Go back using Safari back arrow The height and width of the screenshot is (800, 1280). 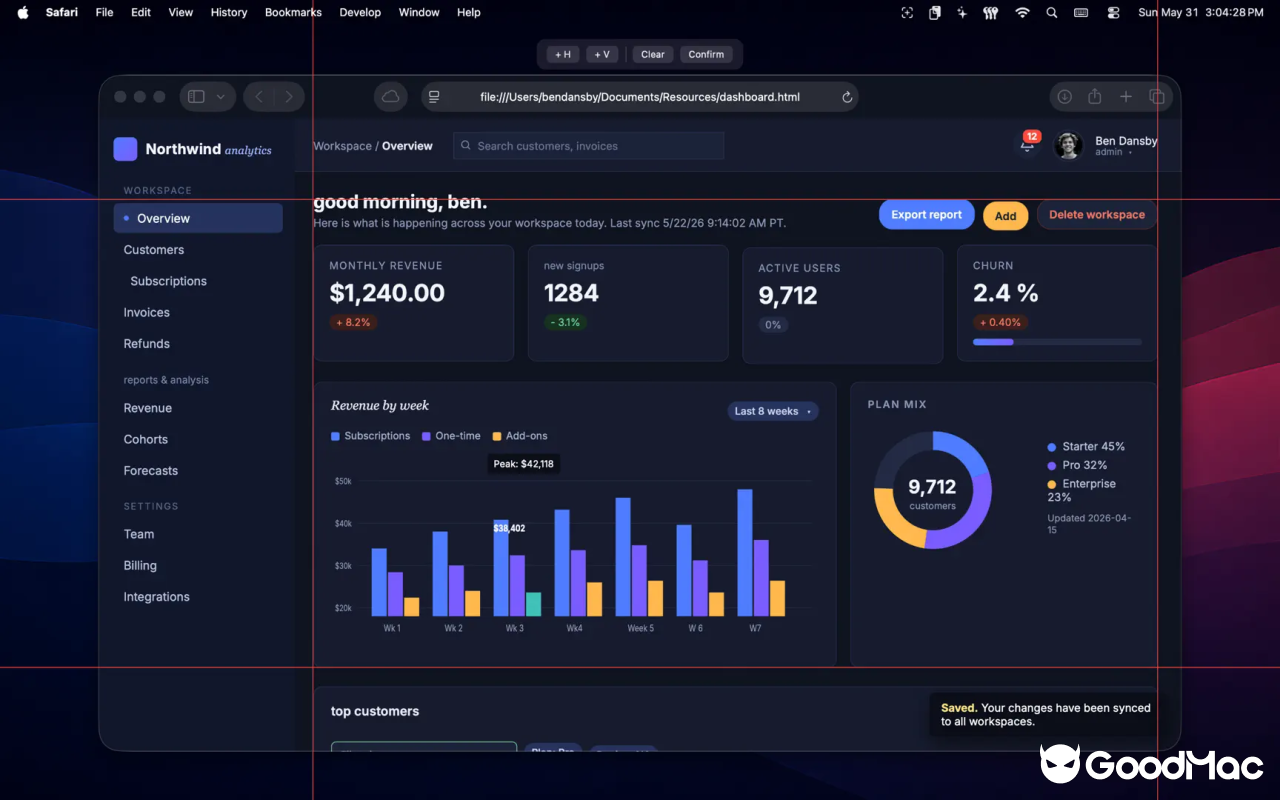(259, 97)
